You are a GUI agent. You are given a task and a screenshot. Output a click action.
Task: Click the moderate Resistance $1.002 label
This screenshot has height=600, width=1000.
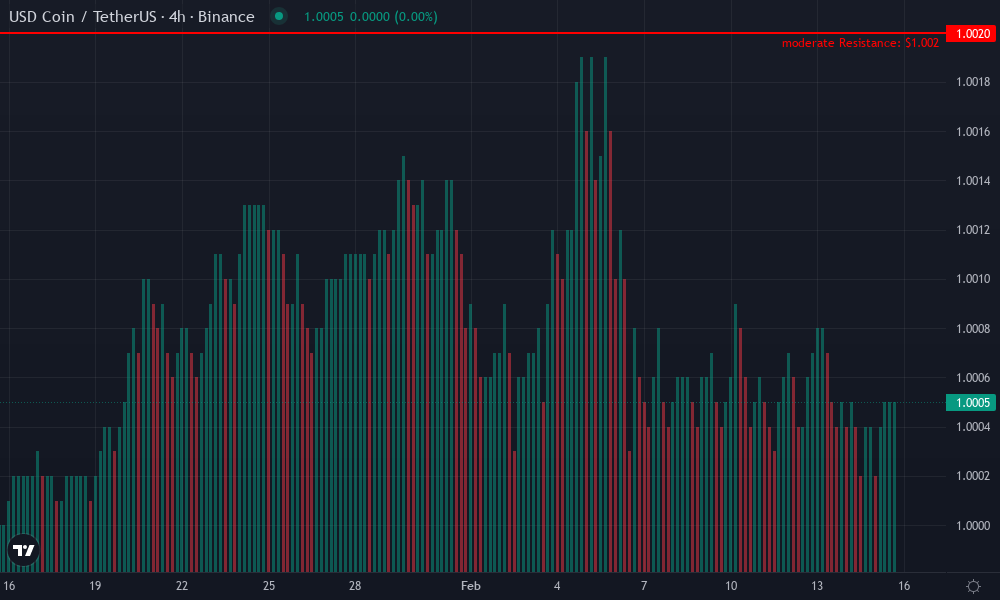[861, 43]
